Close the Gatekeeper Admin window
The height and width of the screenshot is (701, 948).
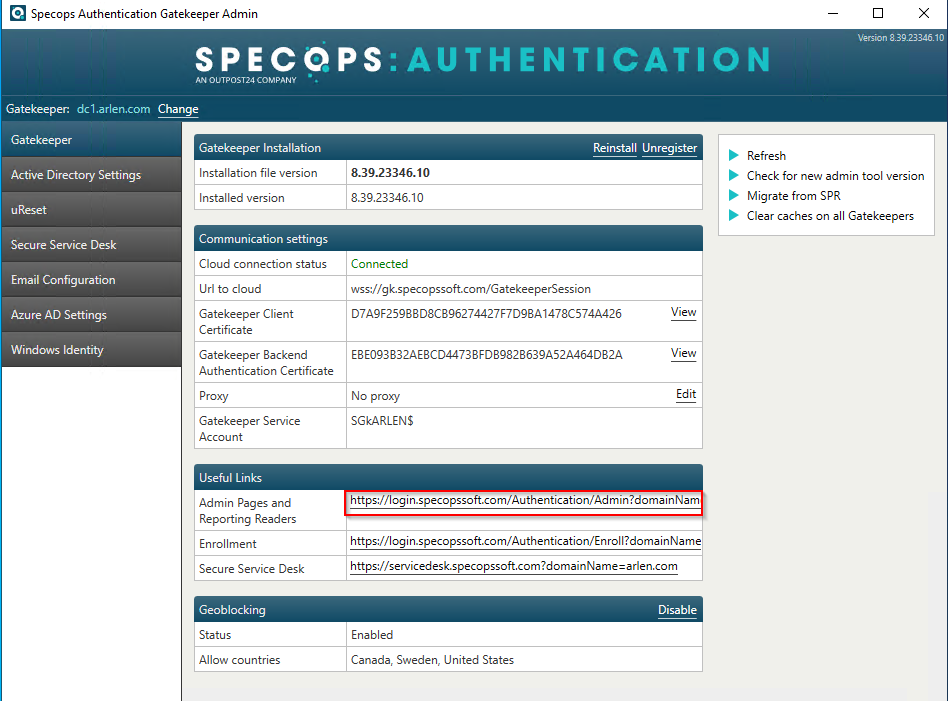923,13
